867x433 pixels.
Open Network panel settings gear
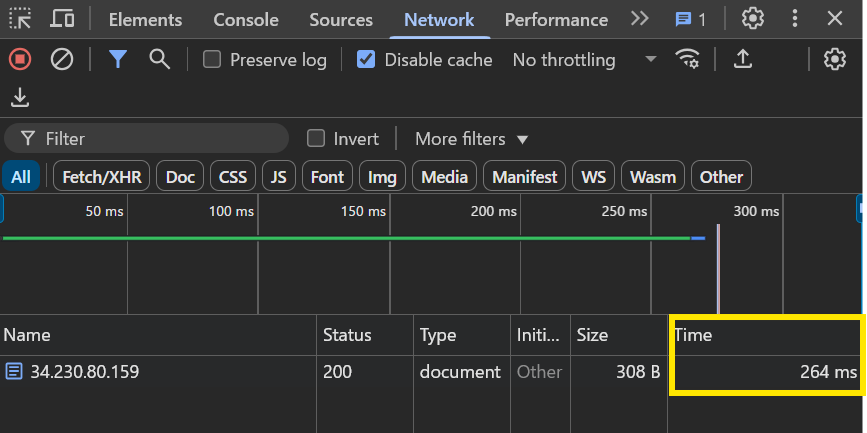click(x=834, y=59)
